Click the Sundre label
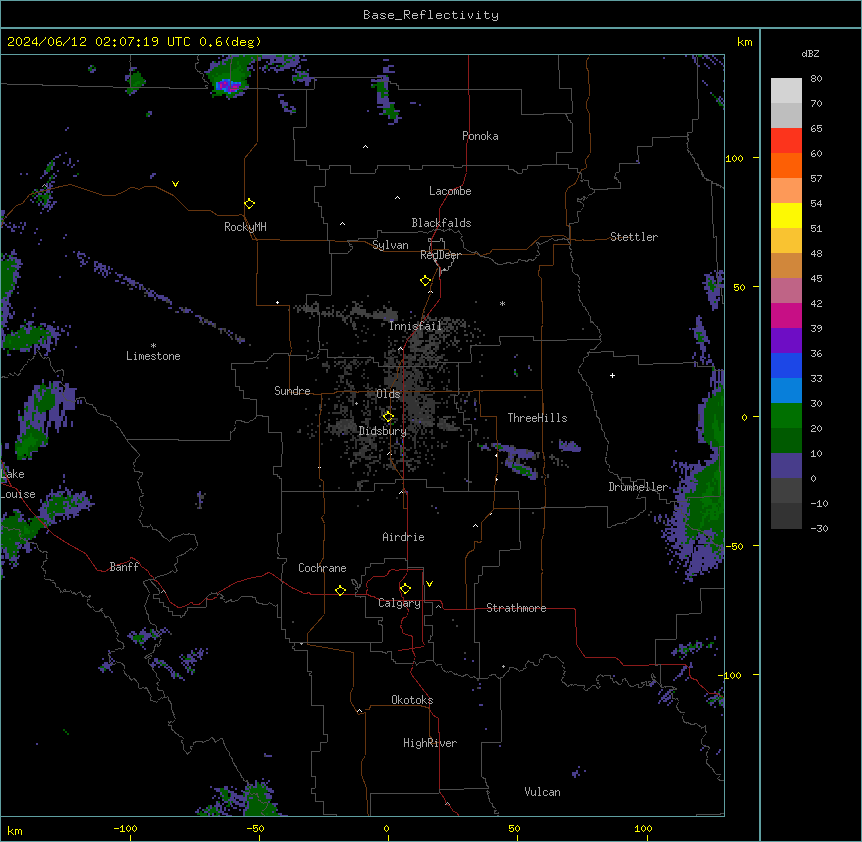862x842 pixels. 292,391
